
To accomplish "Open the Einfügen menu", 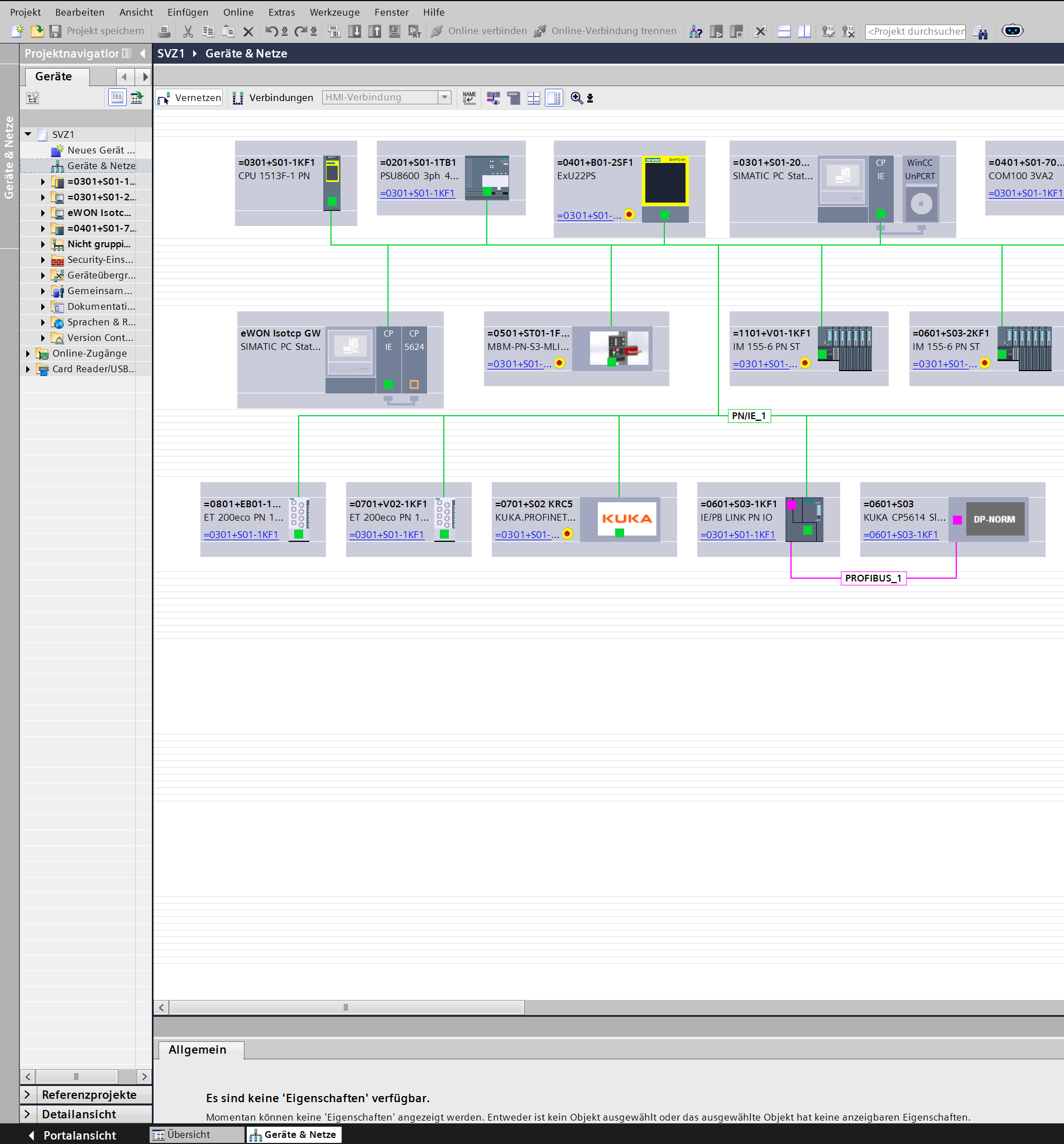I will (188, 12).
